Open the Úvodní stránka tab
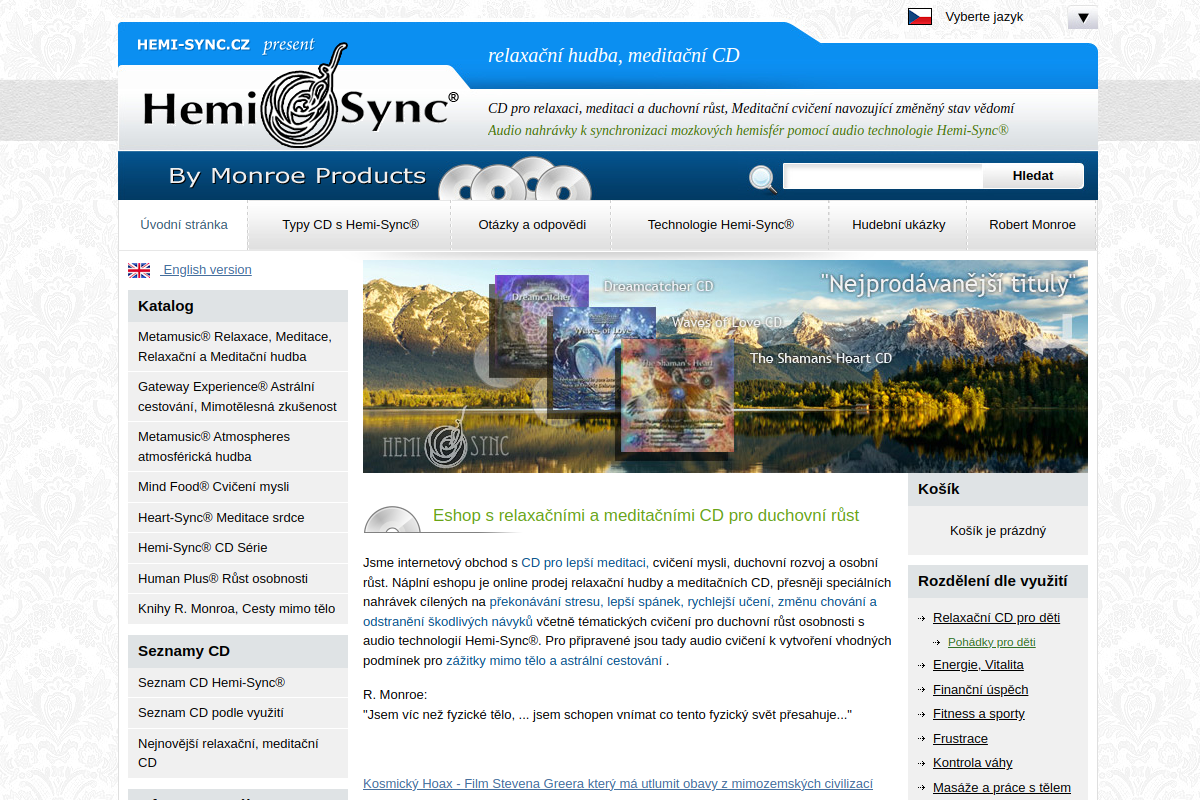Viewport: 1200px width, 800px height. point(184,225)
